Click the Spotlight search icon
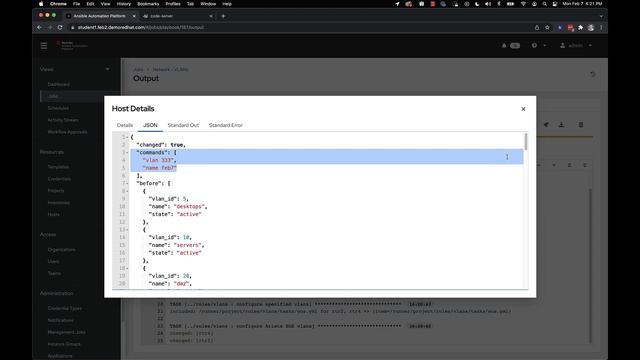Image resolution: width=640 pixels, height=360 pixels. (x=544, y=4)
